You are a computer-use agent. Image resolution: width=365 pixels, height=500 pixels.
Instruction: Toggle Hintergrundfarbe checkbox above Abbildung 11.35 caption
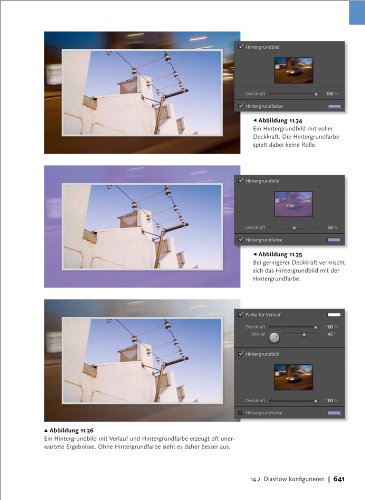pyautogui.click(x=241, y=240)
